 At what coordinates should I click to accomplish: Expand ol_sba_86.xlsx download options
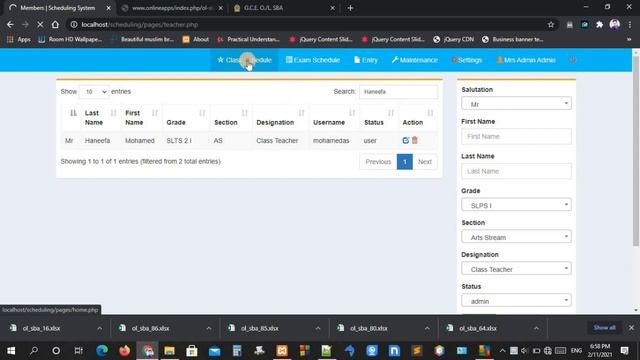(209, 328)
